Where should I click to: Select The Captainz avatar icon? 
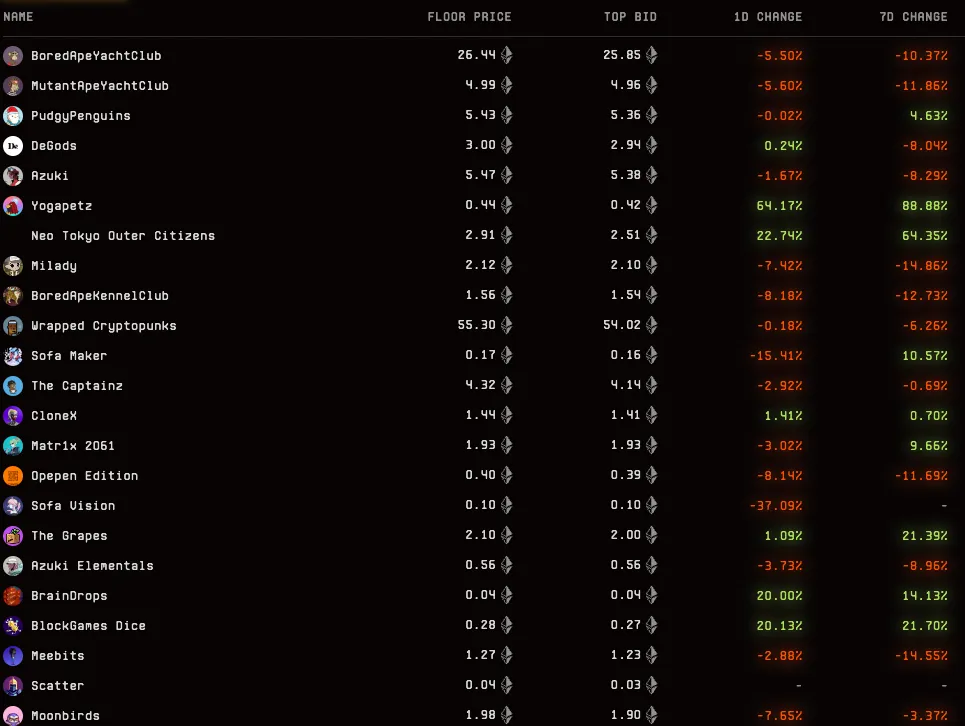13,386
